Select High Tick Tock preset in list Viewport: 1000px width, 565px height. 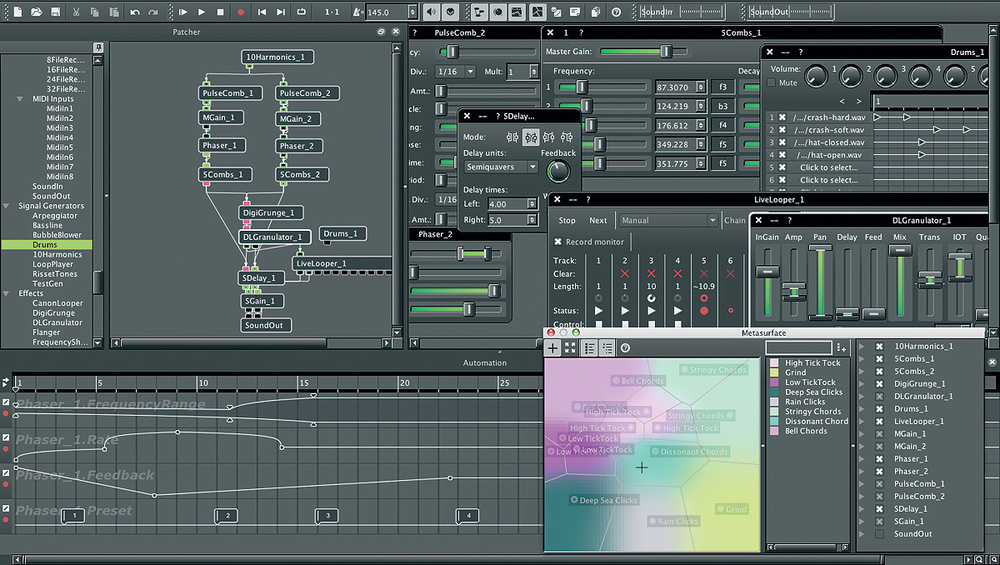(x=812, y=363)
